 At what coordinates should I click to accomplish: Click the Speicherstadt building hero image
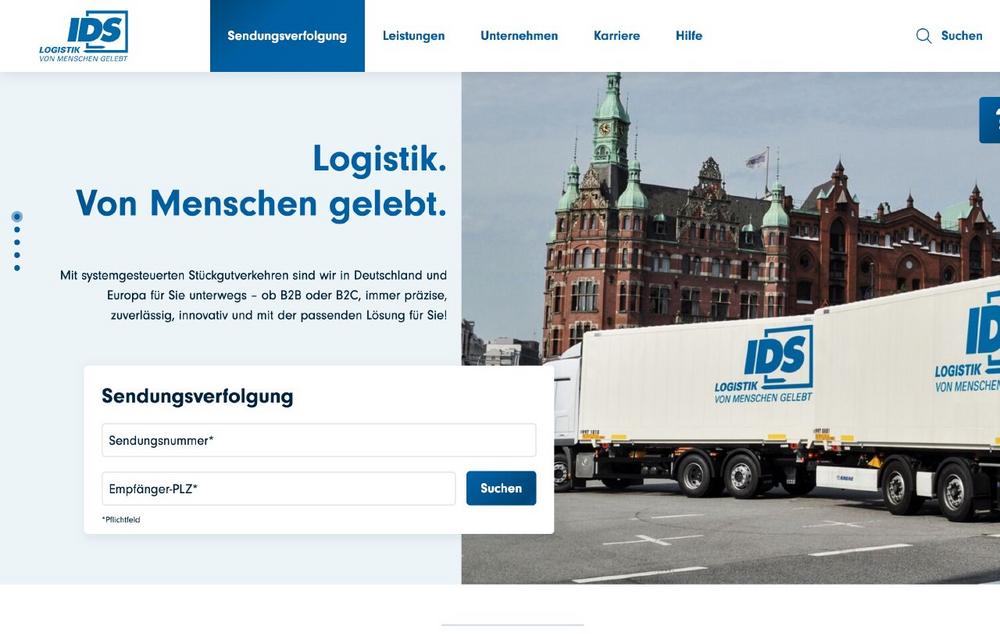point(731,328)
